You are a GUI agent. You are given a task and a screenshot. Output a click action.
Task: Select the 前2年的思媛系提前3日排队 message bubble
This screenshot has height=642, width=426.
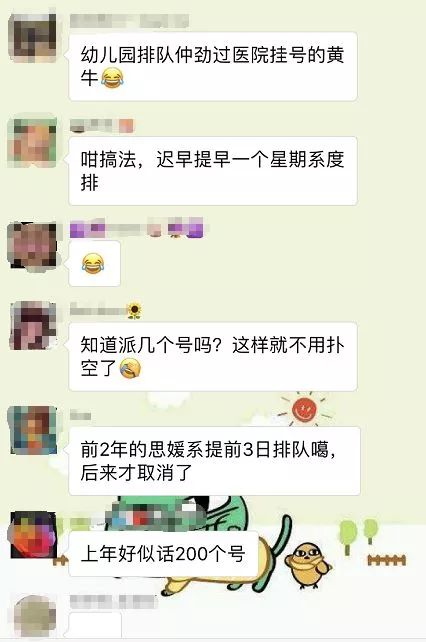tap(215, 461)
